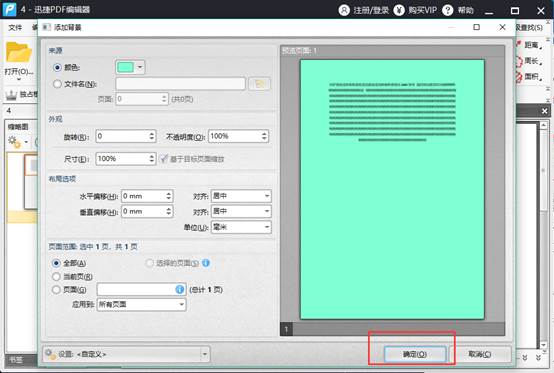
Task: Click the green background color swatch
Action: 125,67
